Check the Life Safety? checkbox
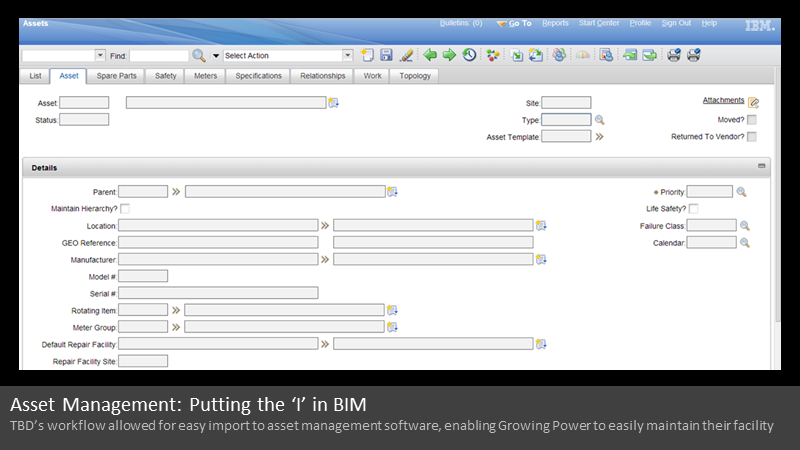The height and width of the screenshot is (450, 800). [693, 209]
